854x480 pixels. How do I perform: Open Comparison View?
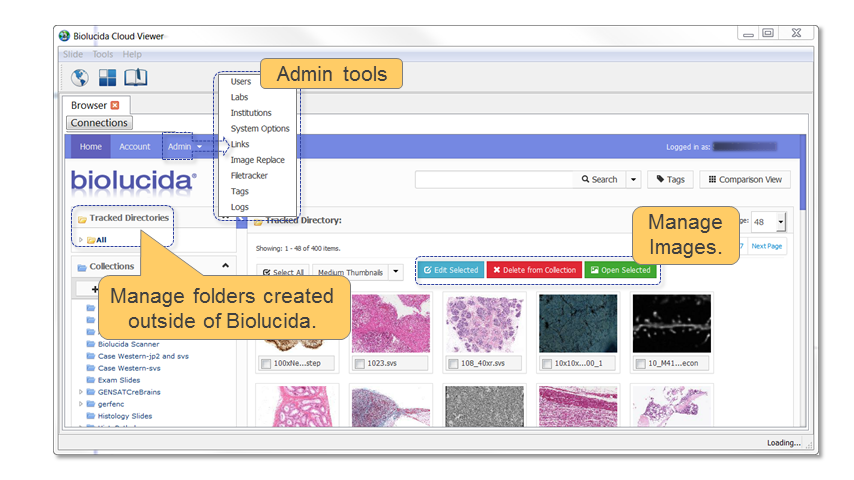(x=745, y=179)
